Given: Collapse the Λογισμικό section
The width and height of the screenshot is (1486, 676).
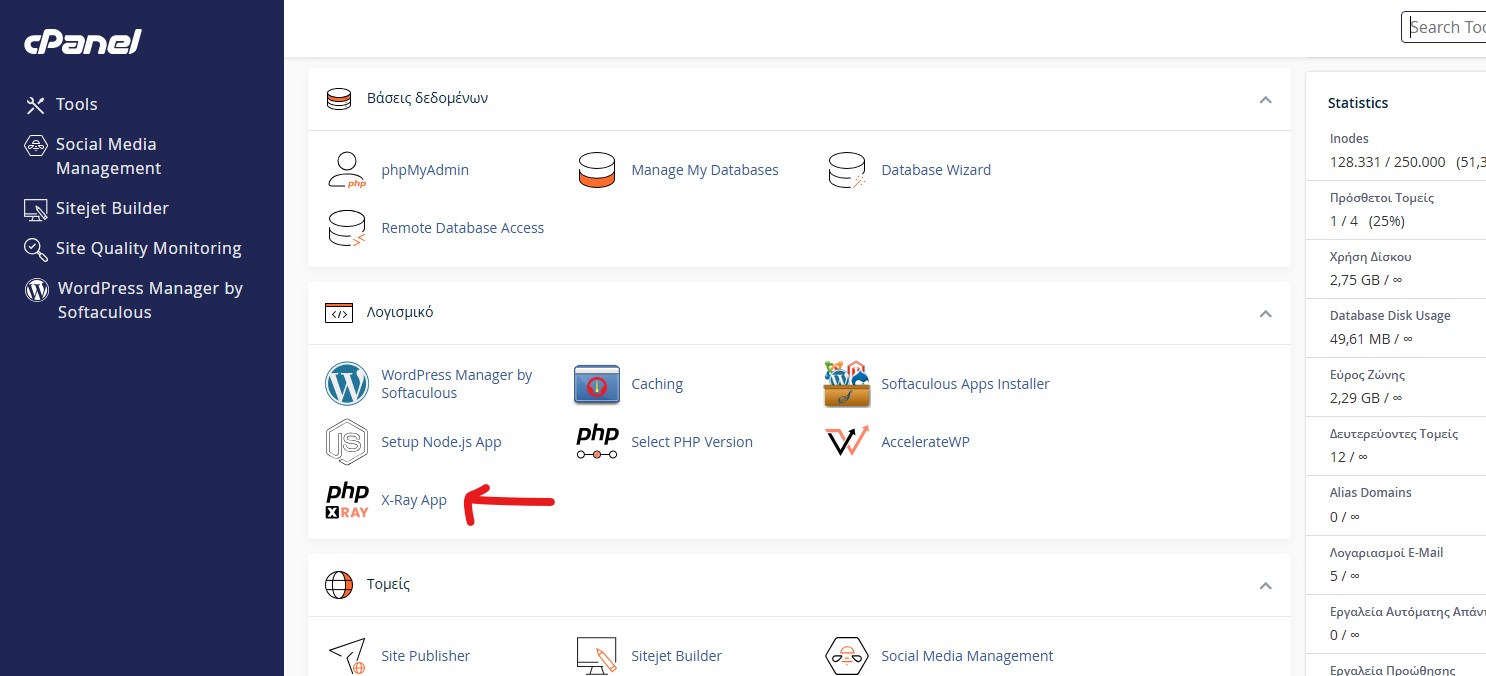Looking at the screenshot, I should [1265, 313].
